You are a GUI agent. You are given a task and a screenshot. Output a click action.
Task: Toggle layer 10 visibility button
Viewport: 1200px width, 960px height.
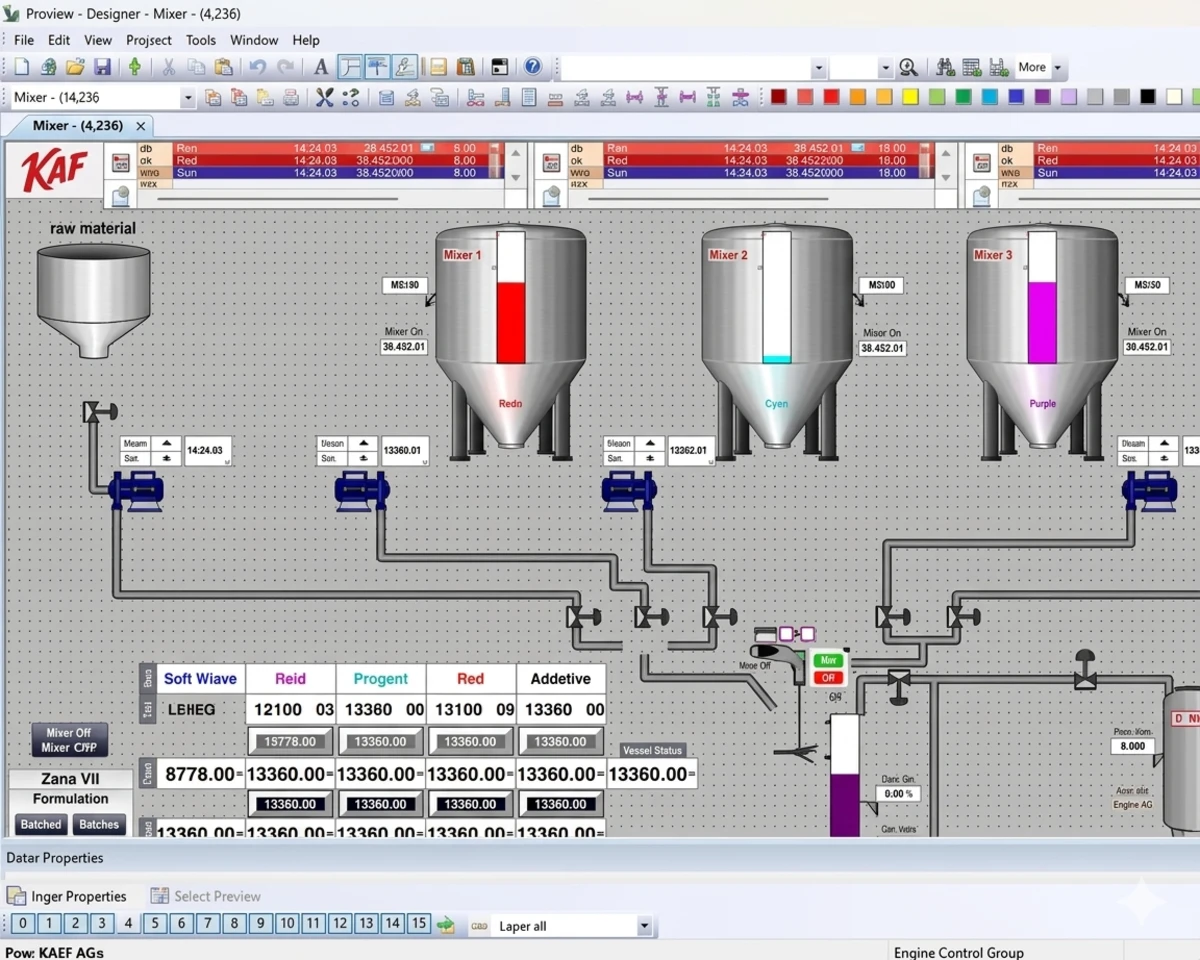pyautogui.click(x=286, y=924)
